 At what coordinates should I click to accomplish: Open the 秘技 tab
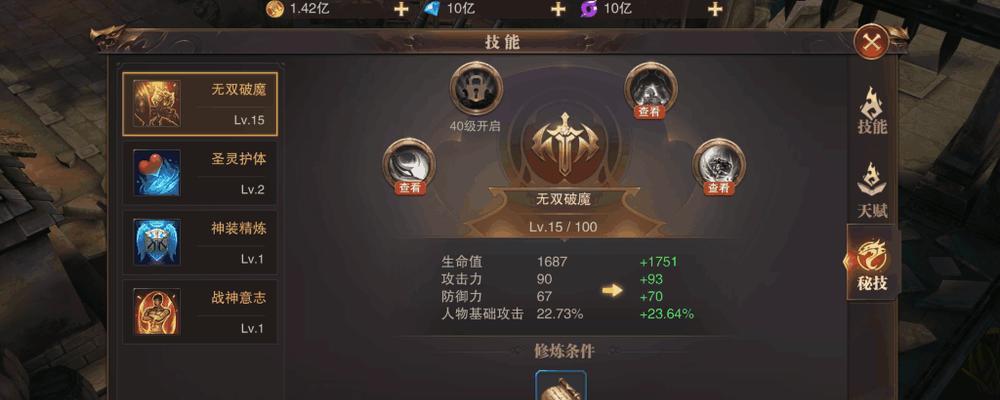[x=872, y=263]
